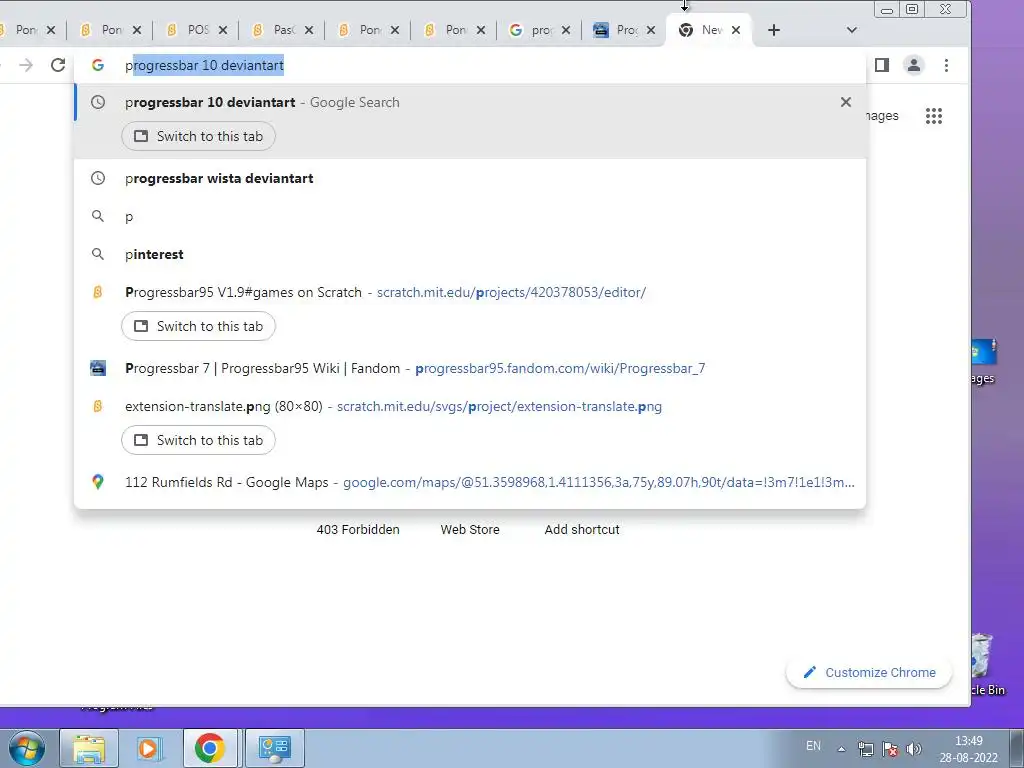Click the Chrome taskbar icon

click(x=210, y=748)
